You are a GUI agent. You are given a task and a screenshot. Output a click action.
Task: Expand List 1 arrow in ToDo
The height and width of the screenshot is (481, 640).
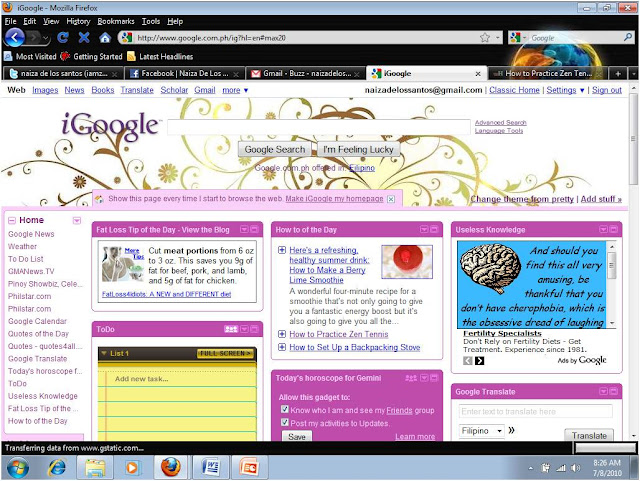click(104, 353)
